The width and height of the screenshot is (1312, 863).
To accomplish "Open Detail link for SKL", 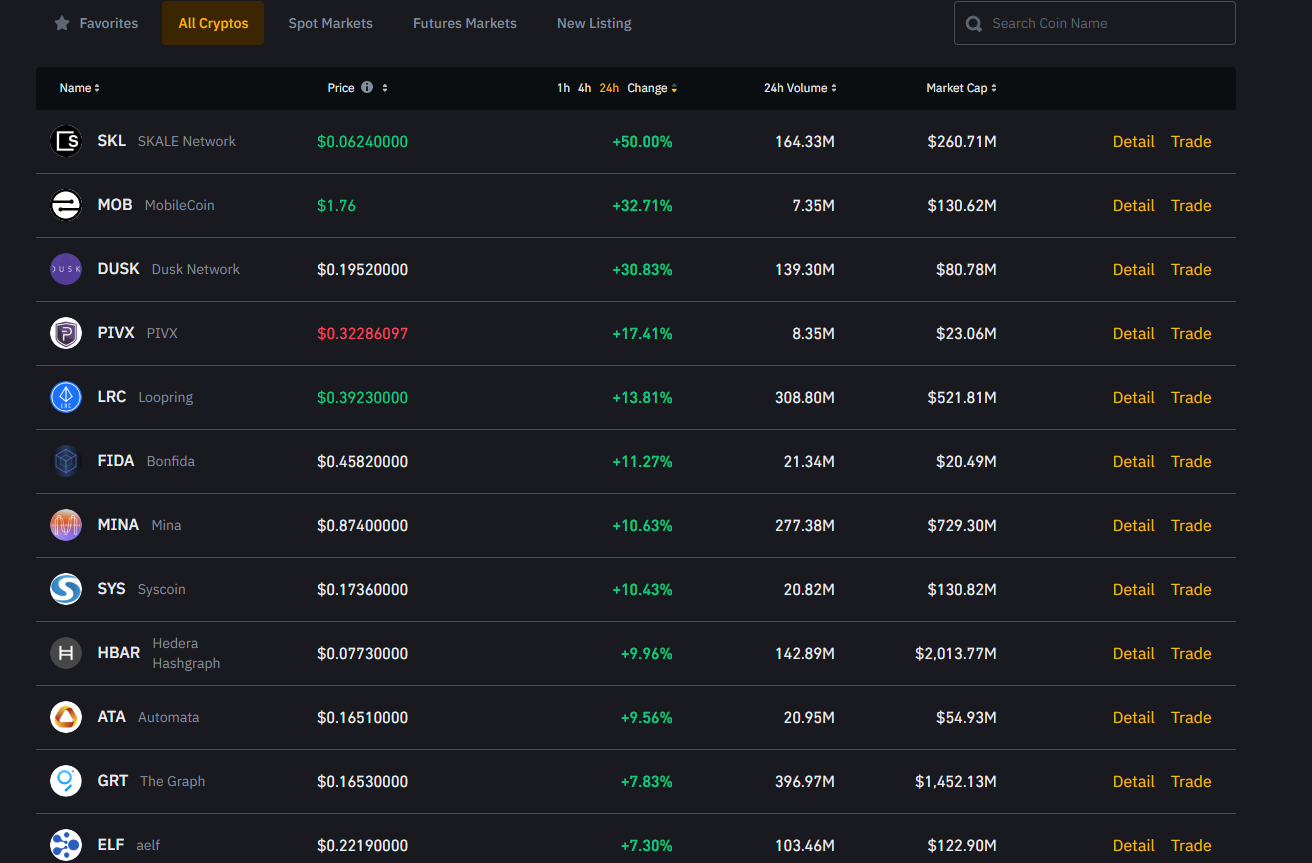I will click(1133, 141).
